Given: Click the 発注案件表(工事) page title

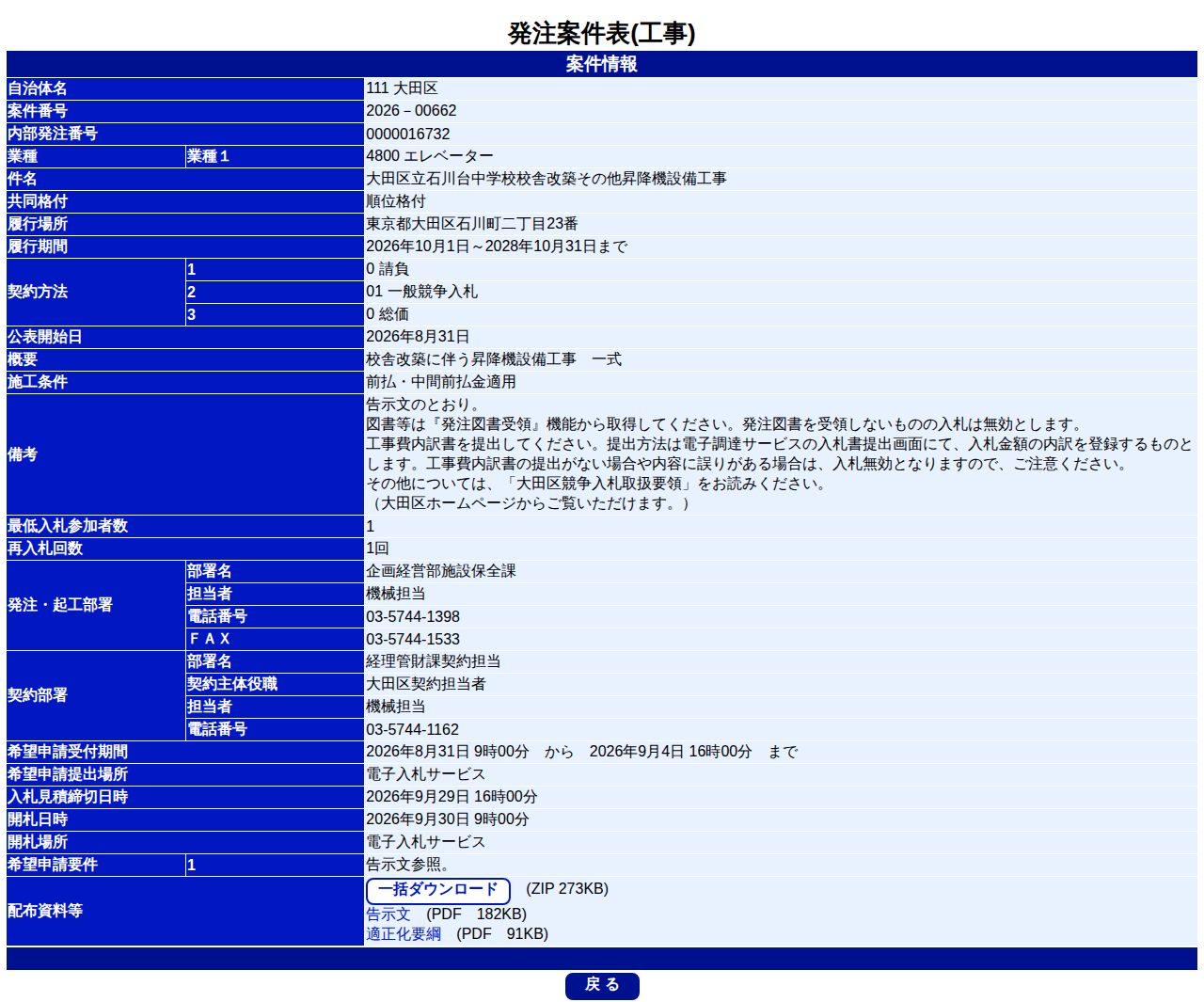Looking at the screenshot, I should (x=602, y=33).
